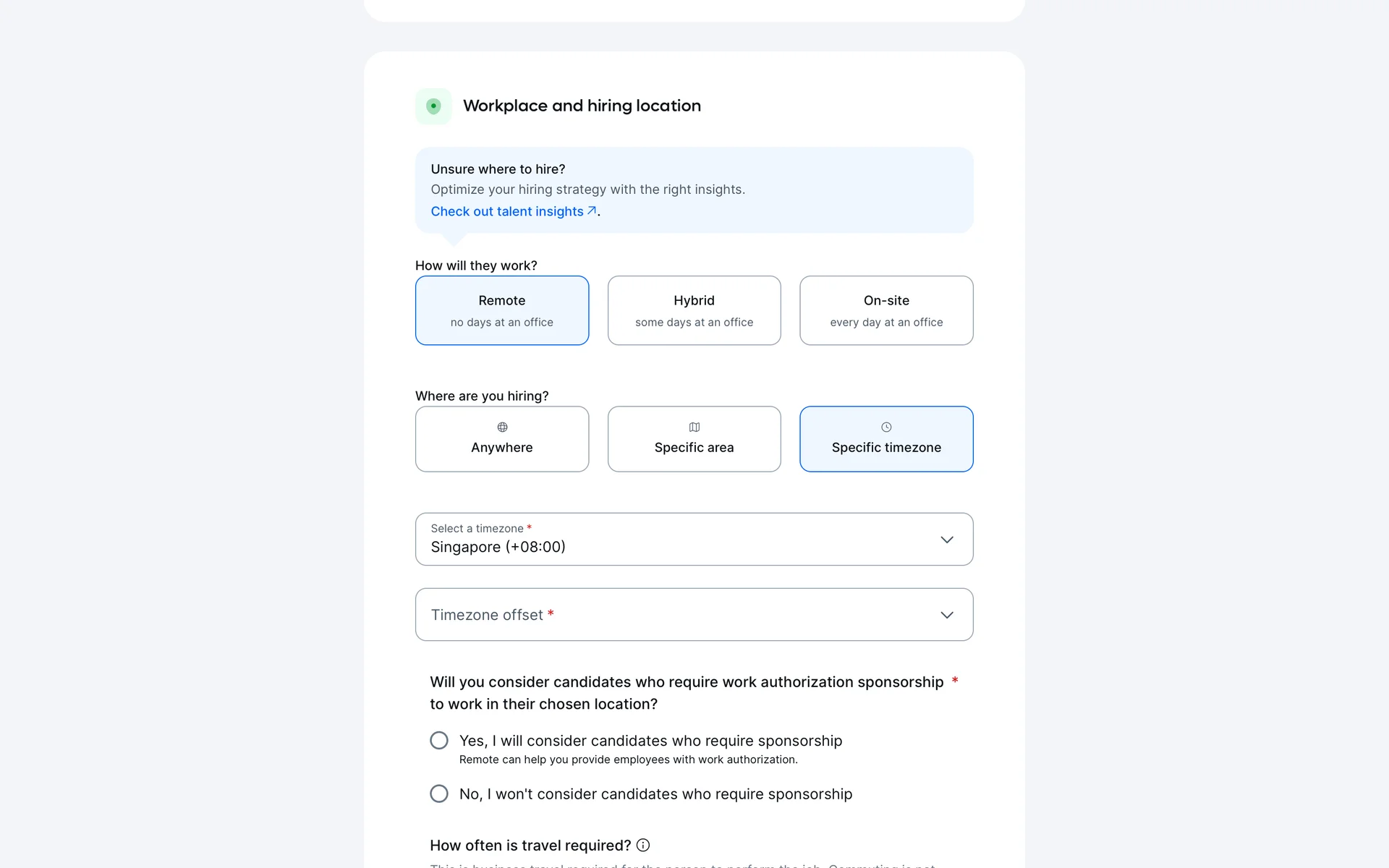Open the Select a timezone dropdown

point(680,540)
